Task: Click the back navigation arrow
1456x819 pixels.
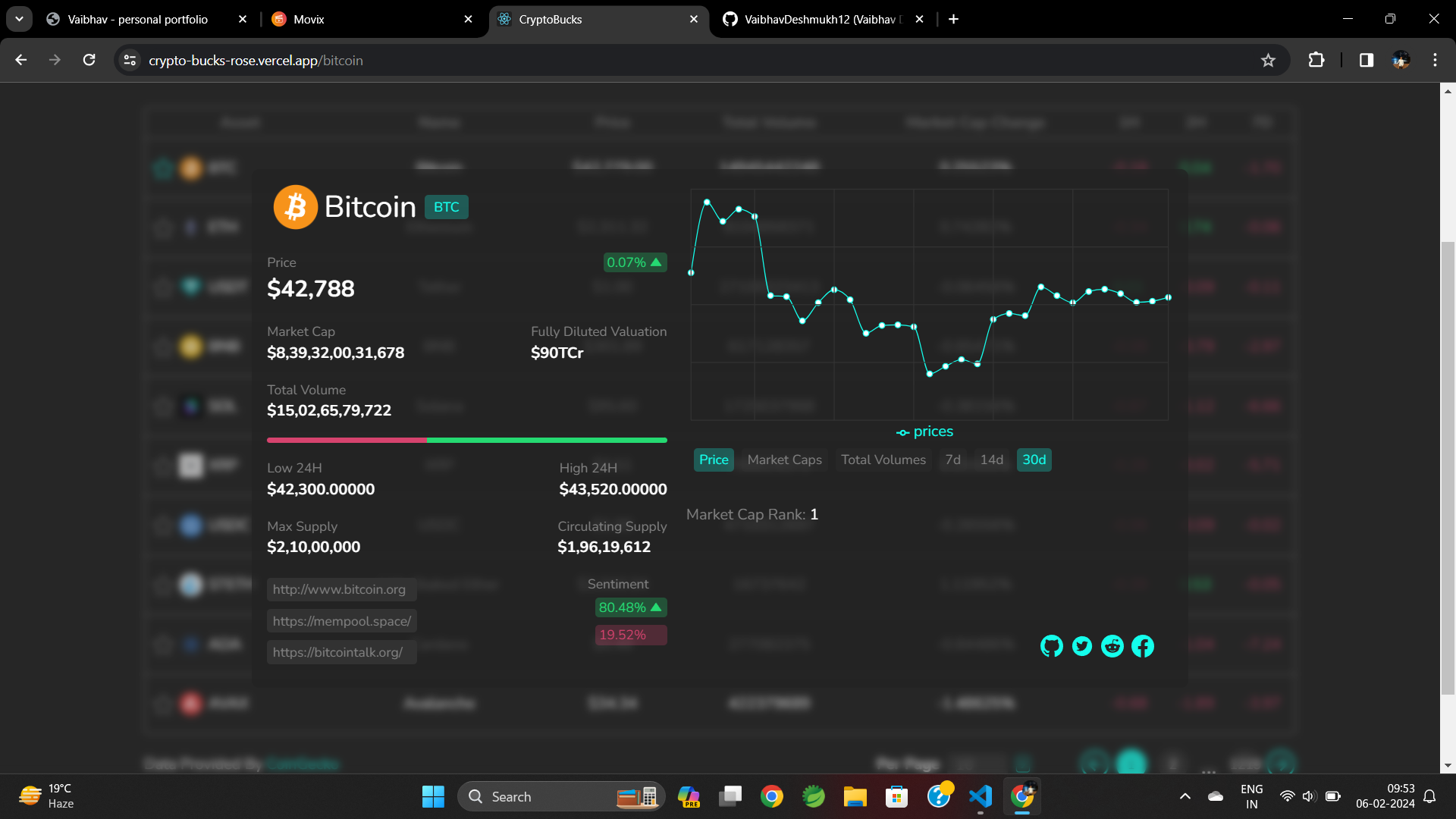Action: [21, 60]
